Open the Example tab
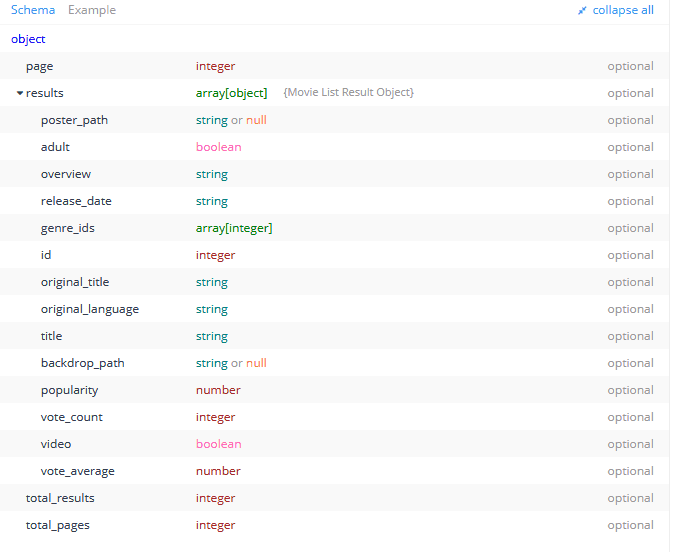The height and width of the screenshot is (552, 679). pyautogui.click(x=92, y=10)
